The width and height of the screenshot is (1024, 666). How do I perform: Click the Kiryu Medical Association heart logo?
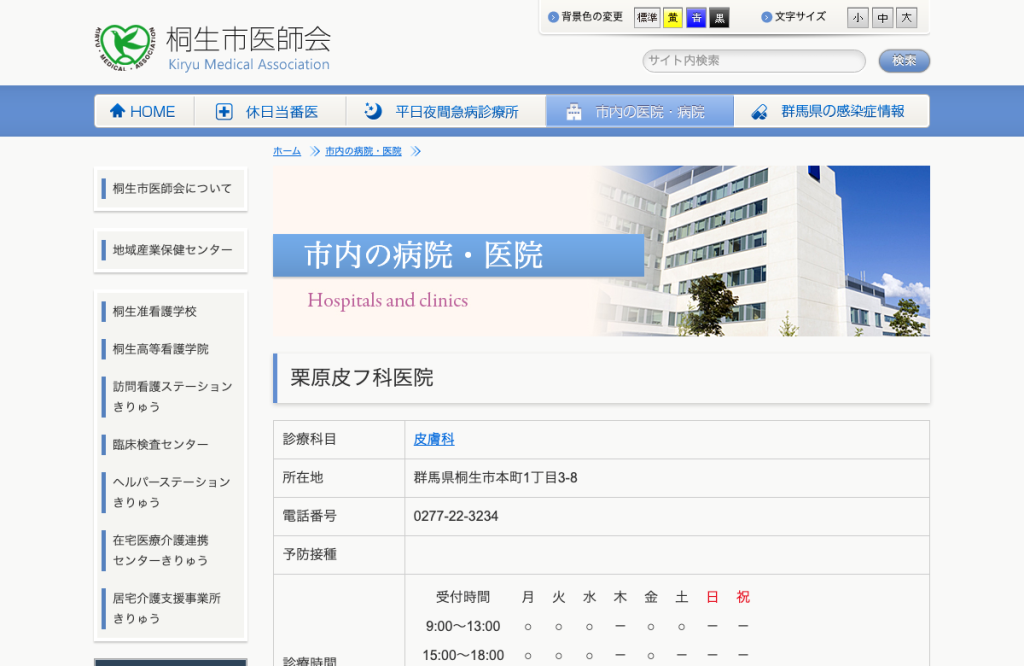pos(126,48)
